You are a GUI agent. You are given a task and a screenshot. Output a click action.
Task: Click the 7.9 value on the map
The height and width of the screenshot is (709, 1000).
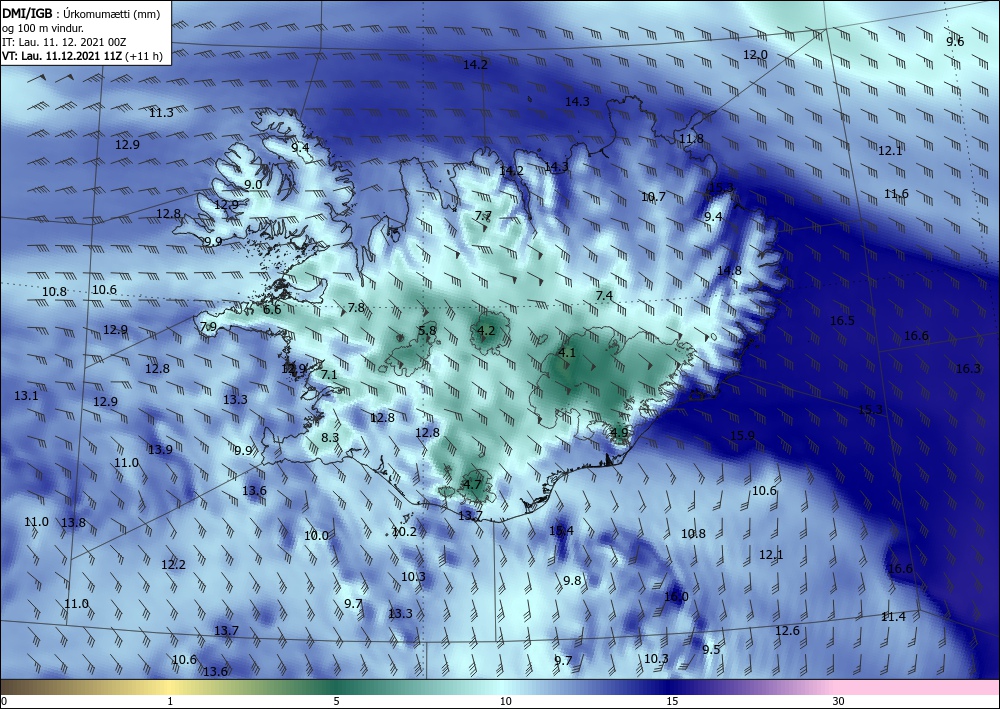pos(208,327)
